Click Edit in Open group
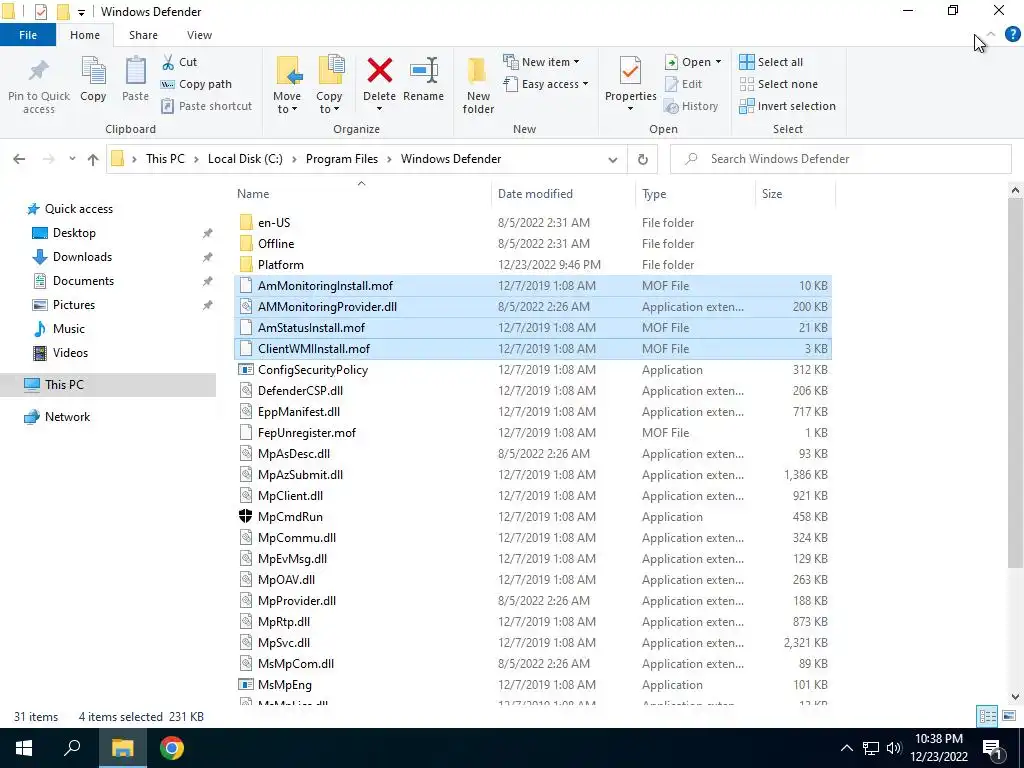Screen dimensions: 1024x768 pos(684,84)
